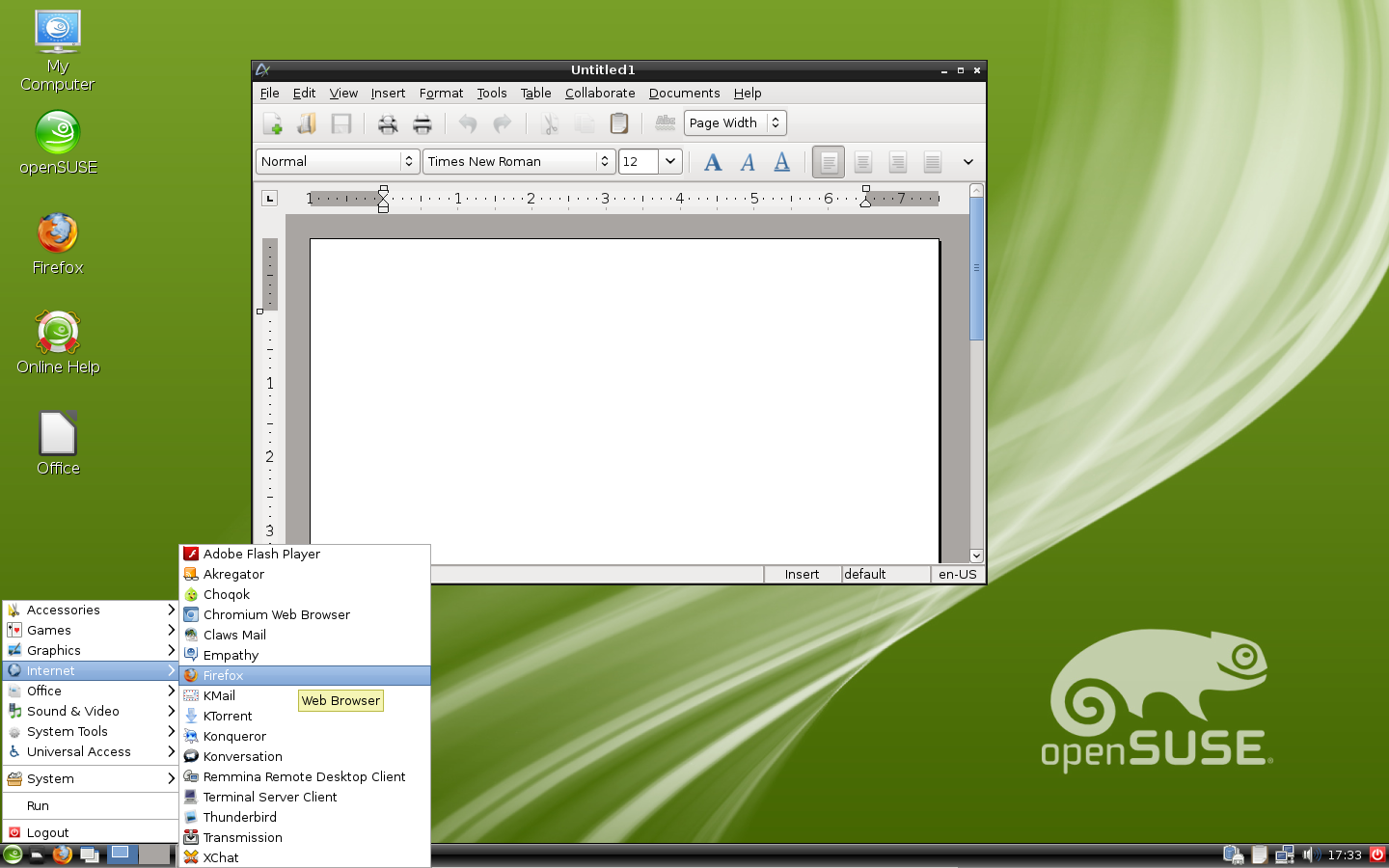Expand the Sound & Video submenu
Screen dimensions: 1389x868
pyautogui.click(x=91, y=711)
